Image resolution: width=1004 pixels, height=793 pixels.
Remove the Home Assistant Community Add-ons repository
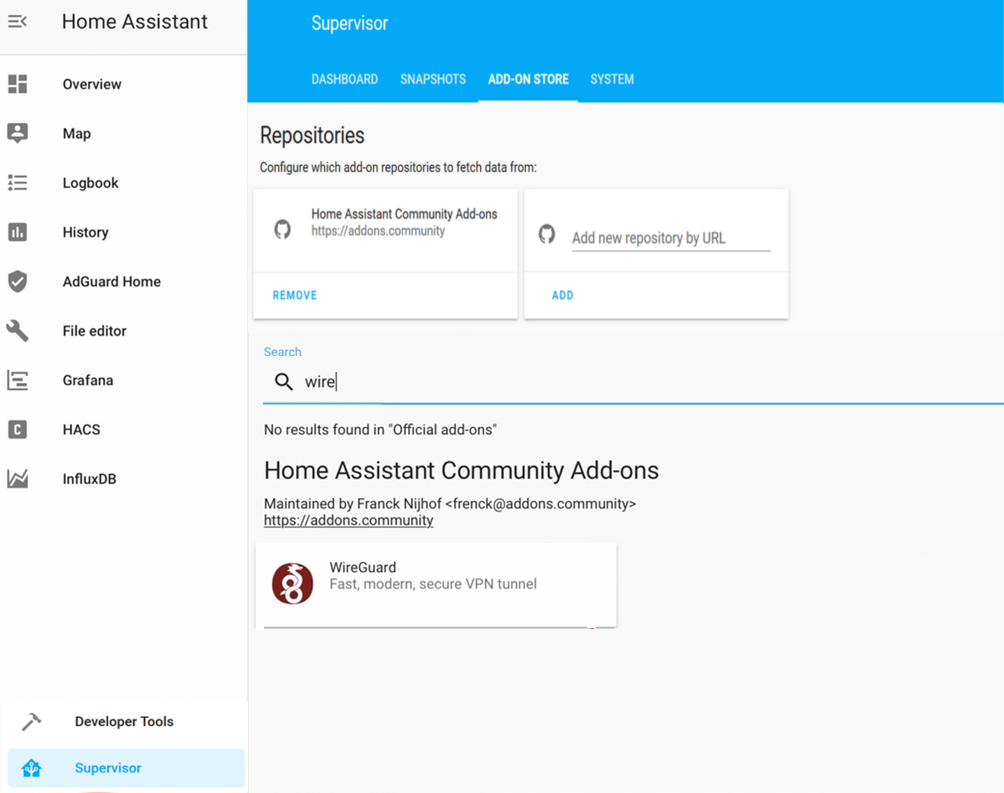(295, 295)
